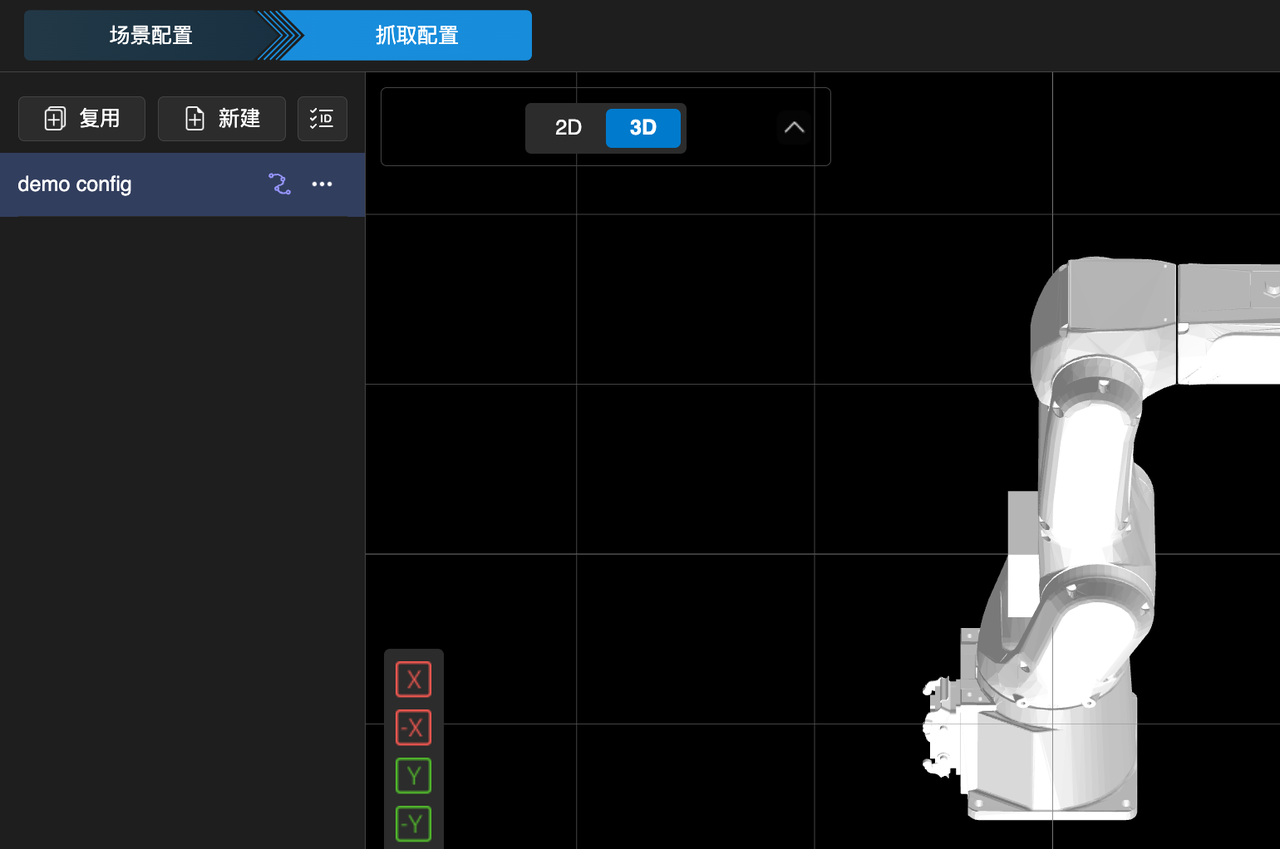Select the robot gripper end effector
Screen dimensions: 1280x849
pyautogui.click(x=940, y=725)
